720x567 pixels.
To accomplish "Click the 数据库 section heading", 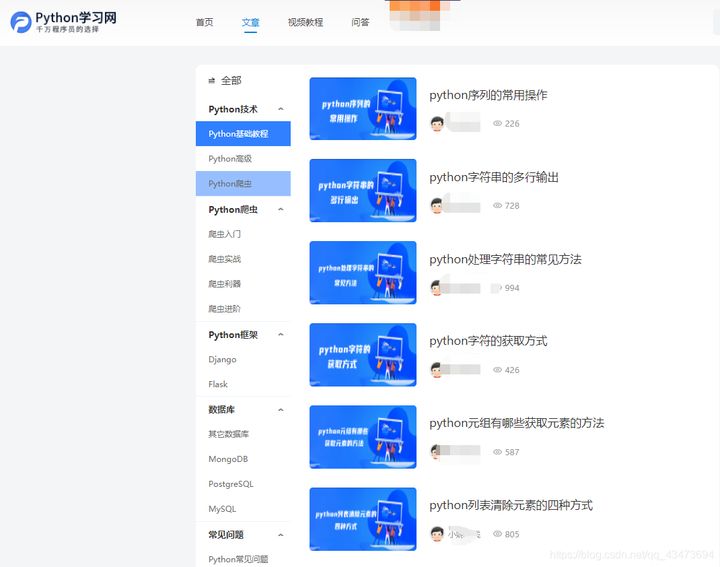I will pos(221,410).
